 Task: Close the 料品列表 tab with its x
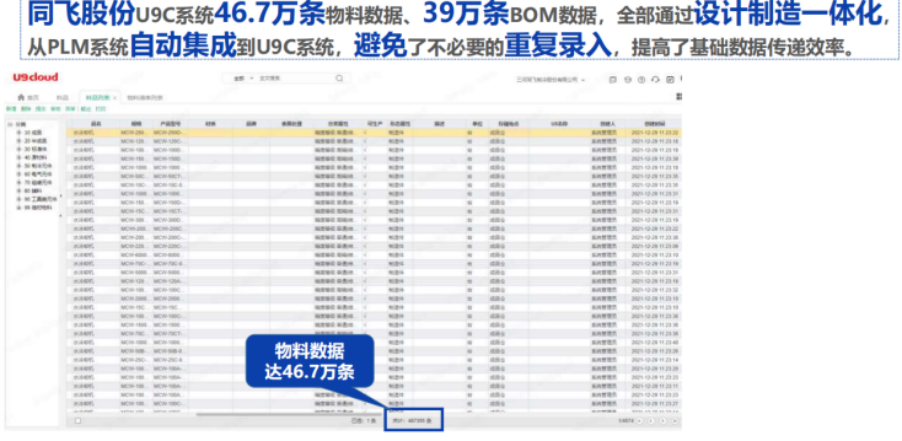(x=115, y=98)
